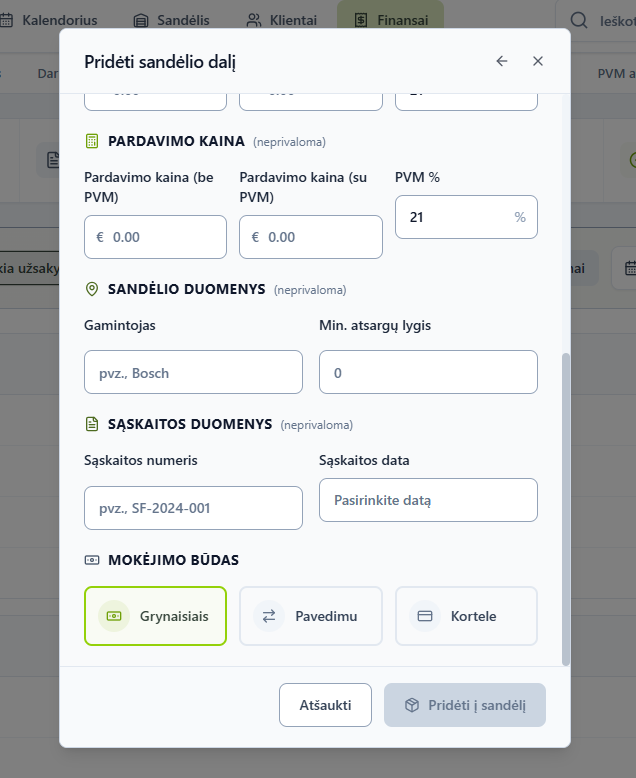The width and height of the screenshot is (636, 778).
Task: Click the back arrow in dialog header
Action: (502, 61)
